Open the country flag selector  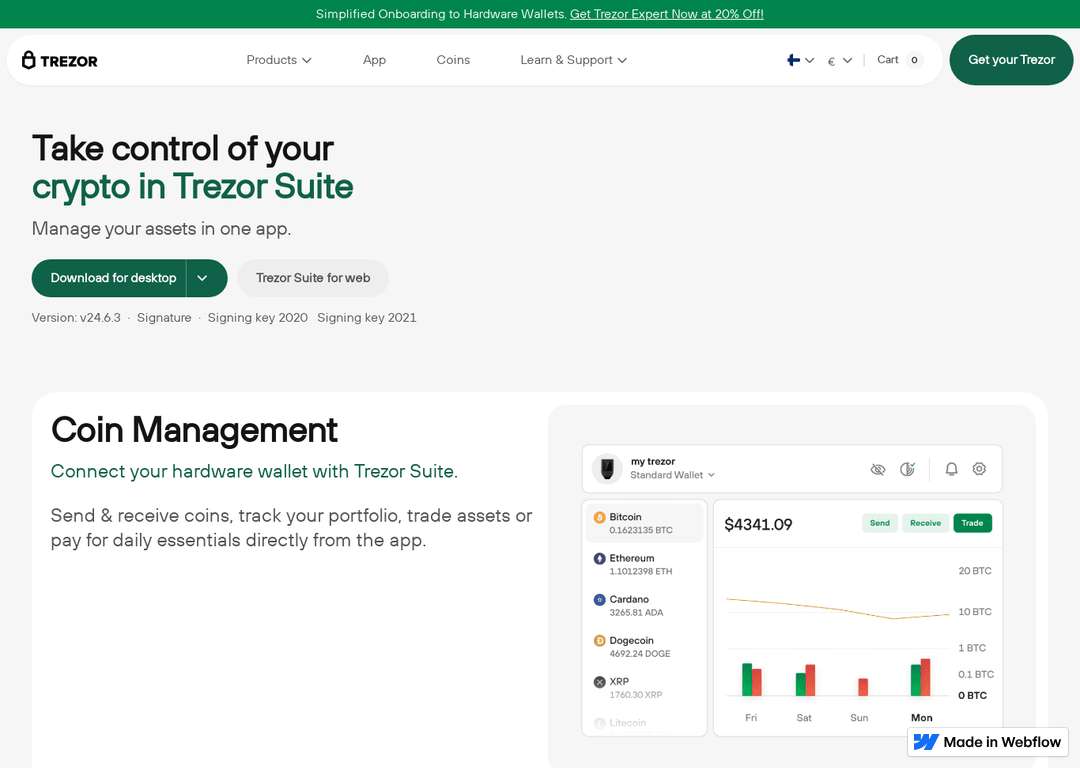click(x=800, y=61)
